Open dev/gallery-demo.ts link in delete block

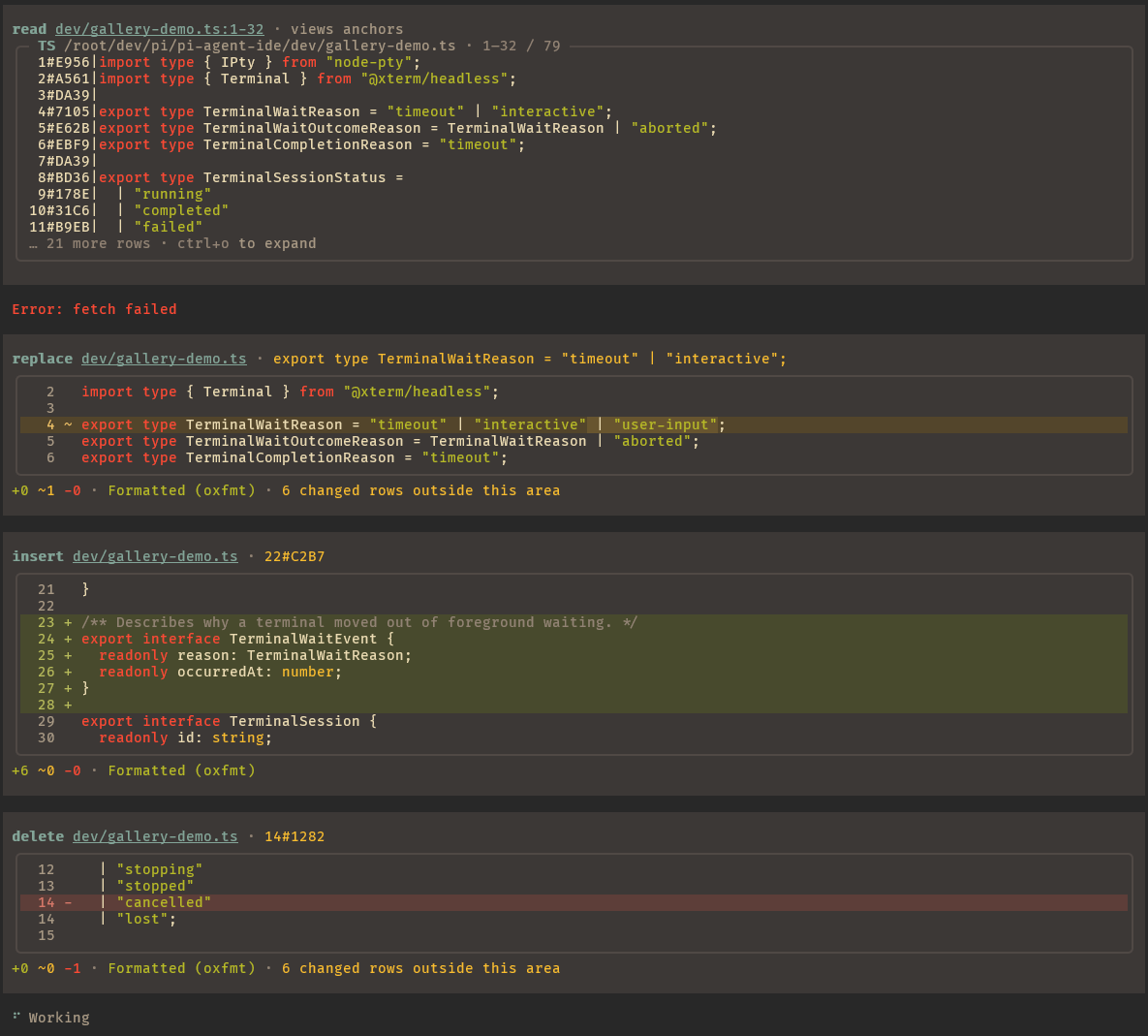pyautogui.click(x=155, y=836)
